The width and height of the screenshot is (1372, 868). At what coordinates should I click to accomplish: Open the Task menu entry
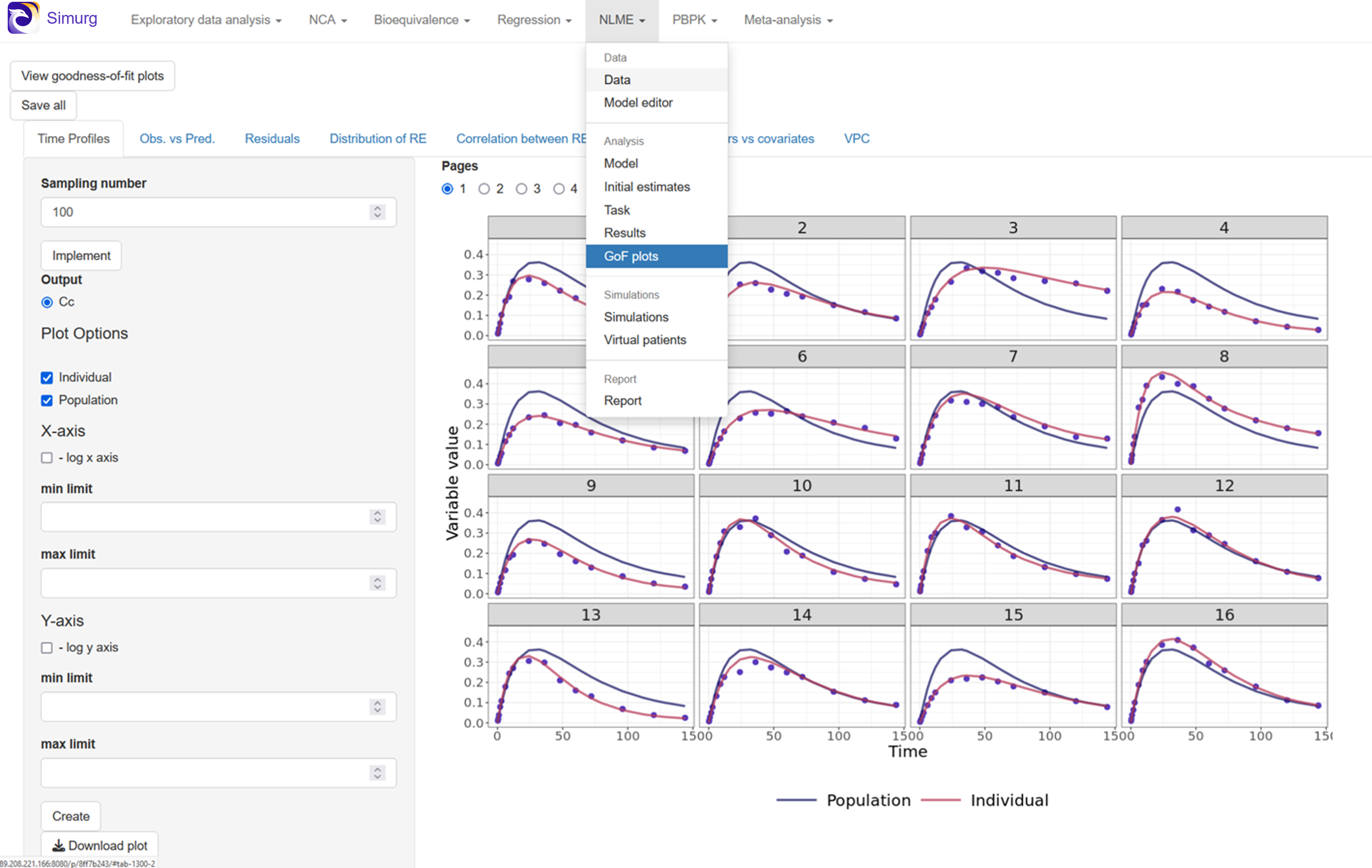click(657, 210)
